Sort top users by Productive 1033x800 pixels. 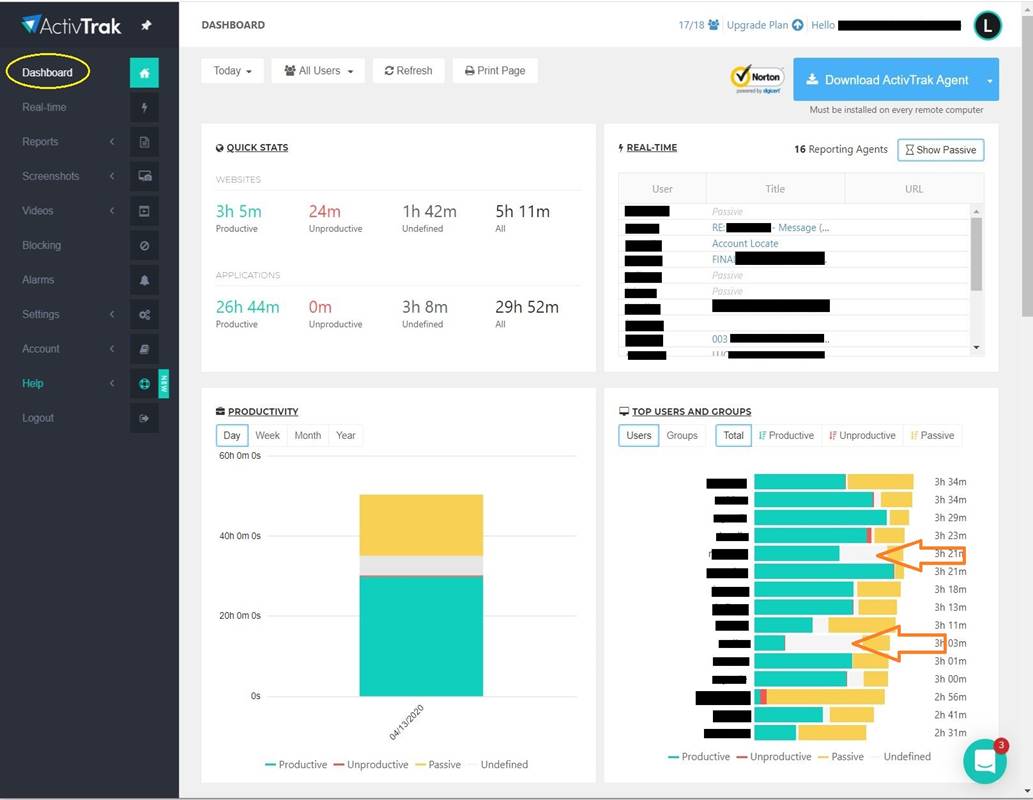(787, 436)
